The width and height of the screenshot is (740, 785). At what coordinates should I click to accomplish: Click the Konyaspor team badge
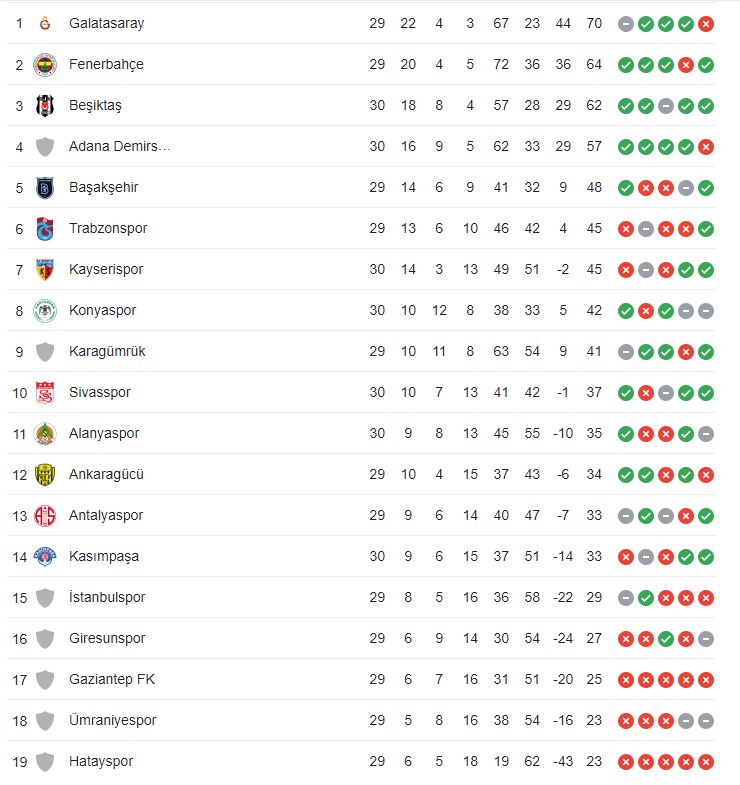(x=44, y=310)
